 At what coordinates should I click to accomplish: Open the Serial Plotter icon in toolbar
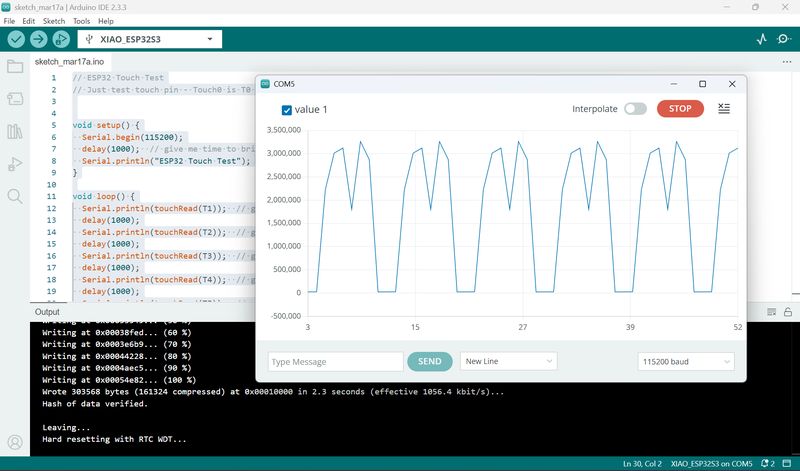pos(761,39)
